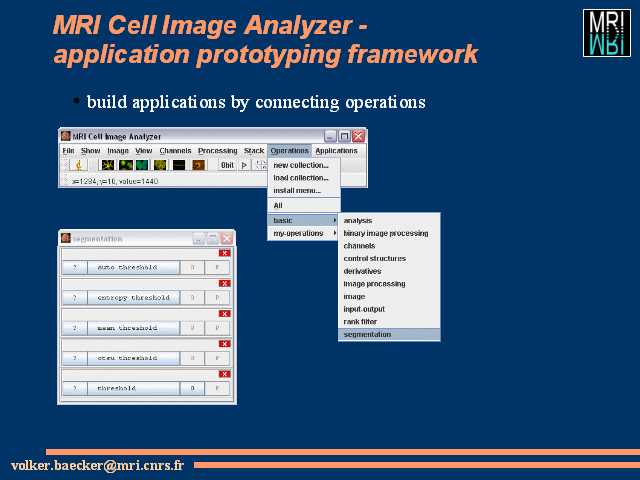
Task: Open help '?' for mean threshold
Action: pos(75,328)
